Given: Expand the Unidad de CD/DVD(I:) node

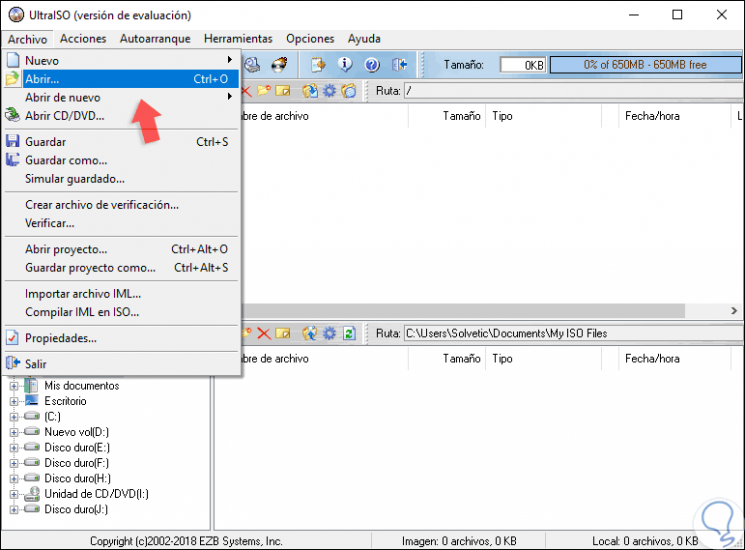Looking at the screenshot, I should (14, 494).
